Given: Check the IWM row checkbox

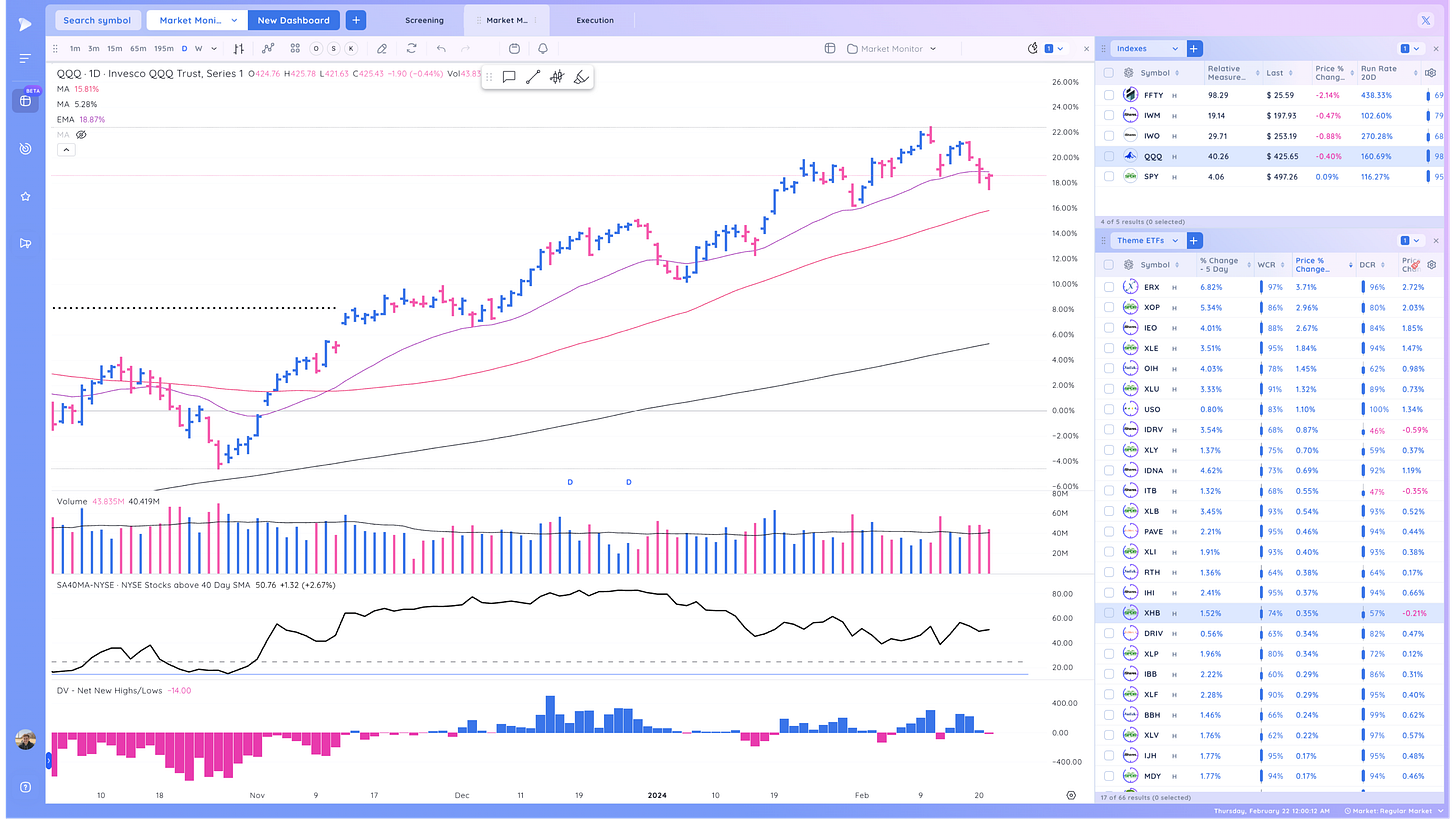Looking at the screenshot, I should click(1109, 115).
